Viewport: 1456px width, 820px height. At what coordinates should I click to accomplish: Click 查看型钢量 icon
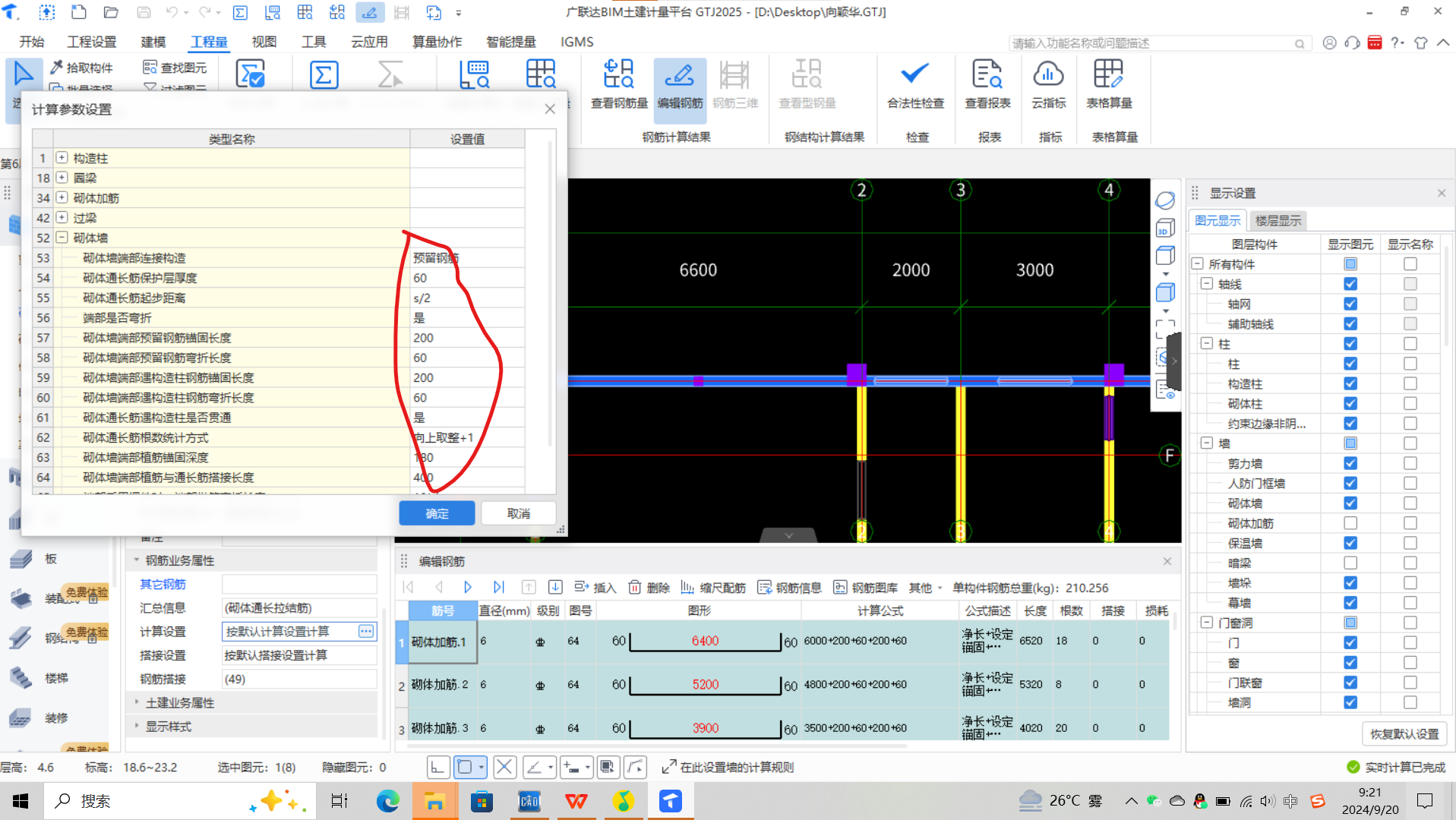coord(807,84)
